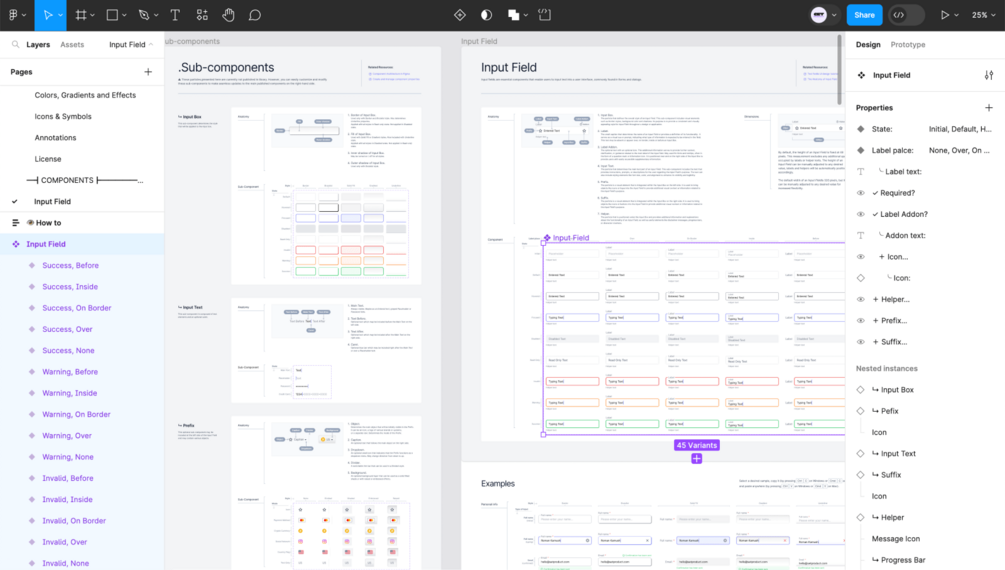
Task: Click the crop-style icon in top toolbar
Action: click(x=544, y=15)
